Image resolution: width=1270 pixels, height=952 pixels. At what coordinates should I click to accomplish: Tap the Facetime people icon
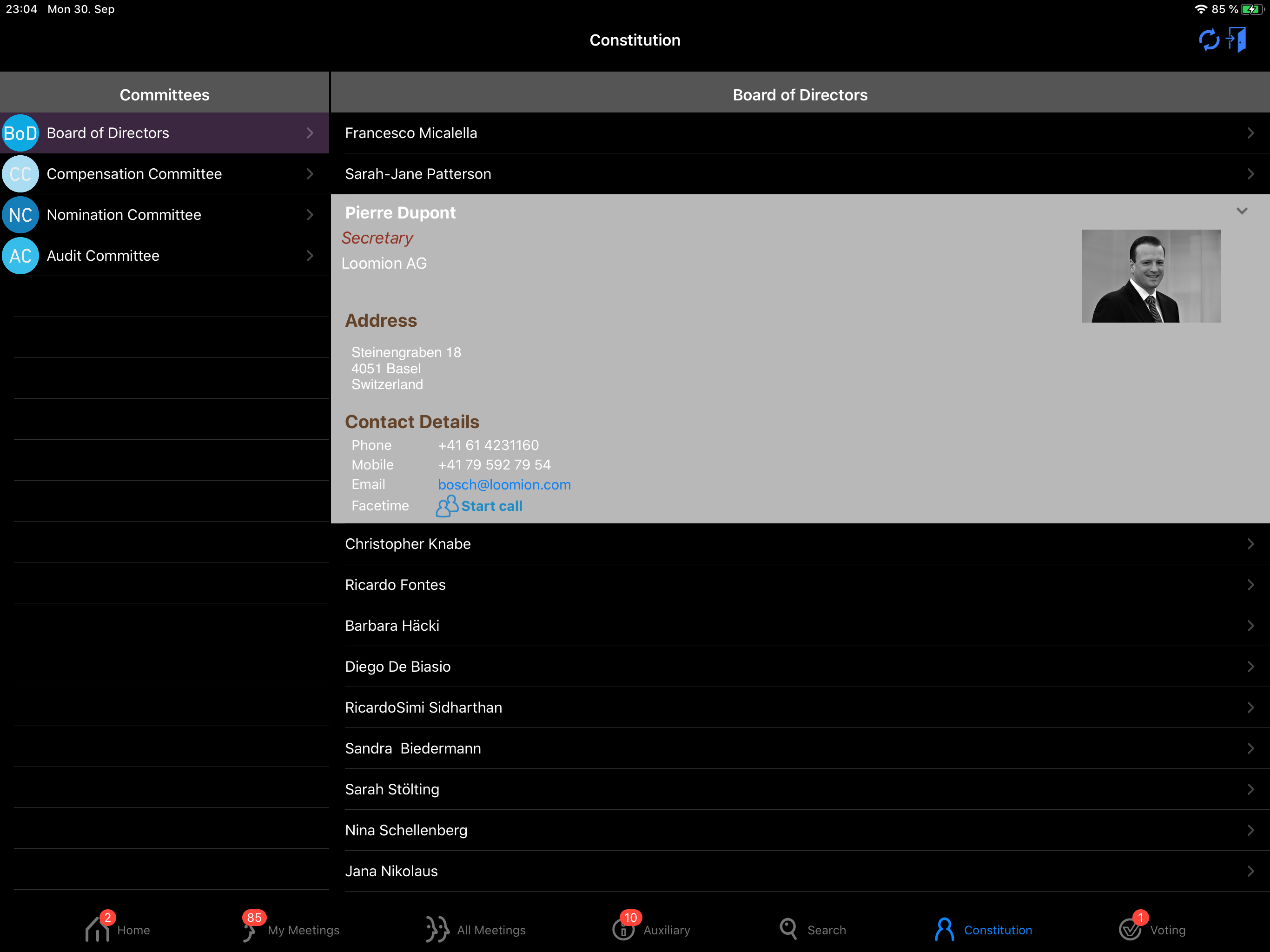[447, 506]
